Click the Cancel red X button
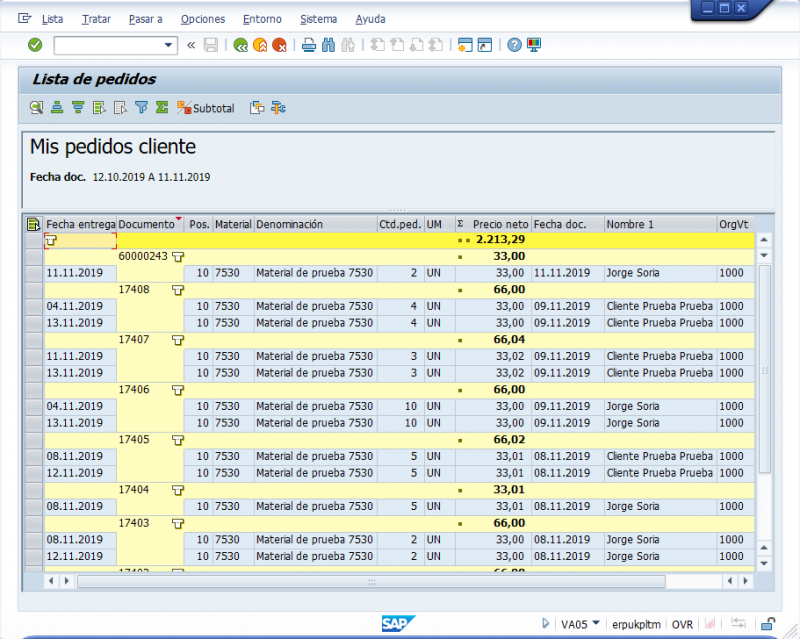 point(282,45)
